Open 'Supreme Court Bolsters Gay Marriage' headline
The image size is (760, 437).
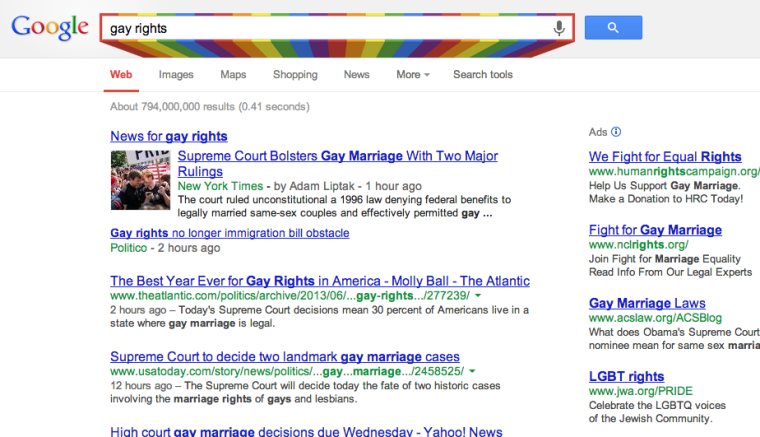337,163
